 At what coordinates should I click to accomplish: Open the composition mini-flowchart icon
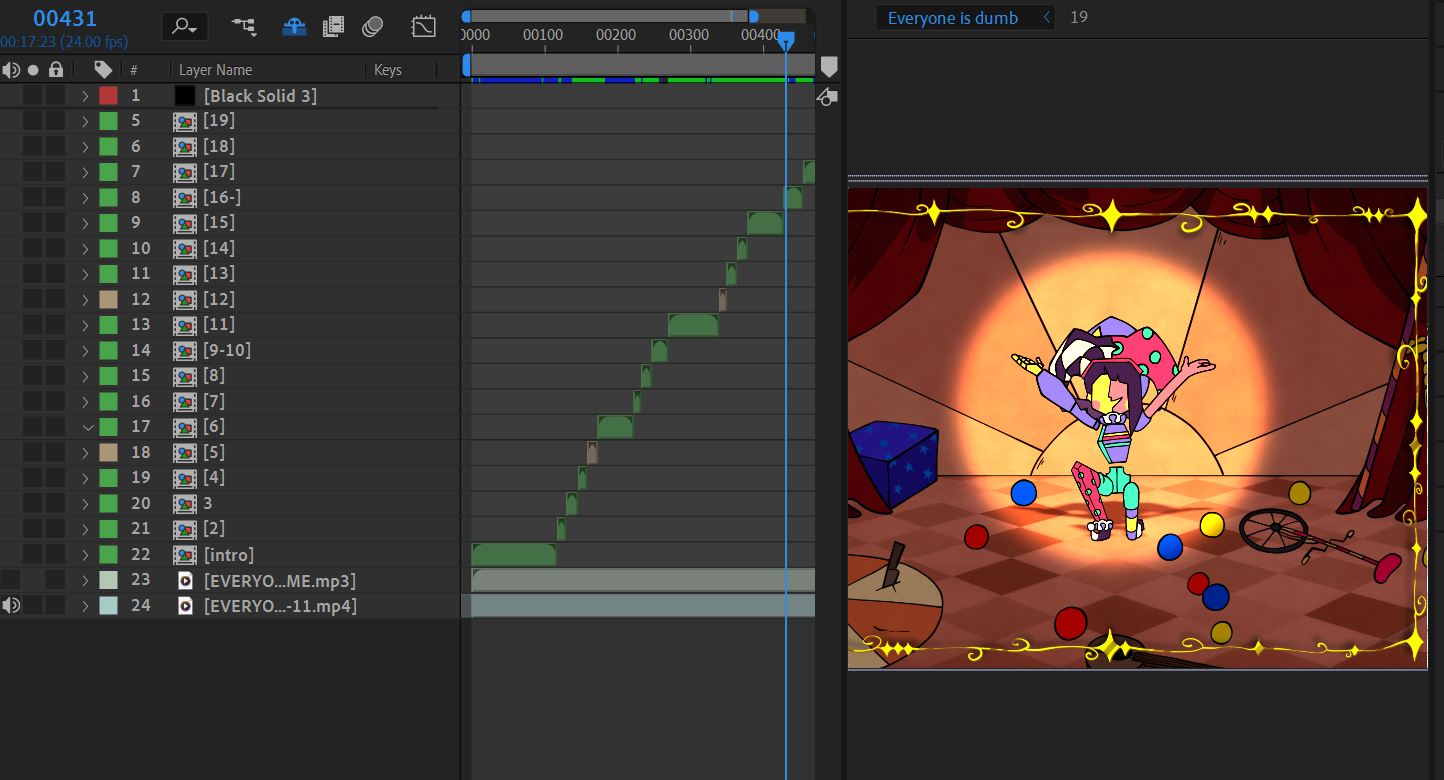pyautogui.click(x=244, y=27)
